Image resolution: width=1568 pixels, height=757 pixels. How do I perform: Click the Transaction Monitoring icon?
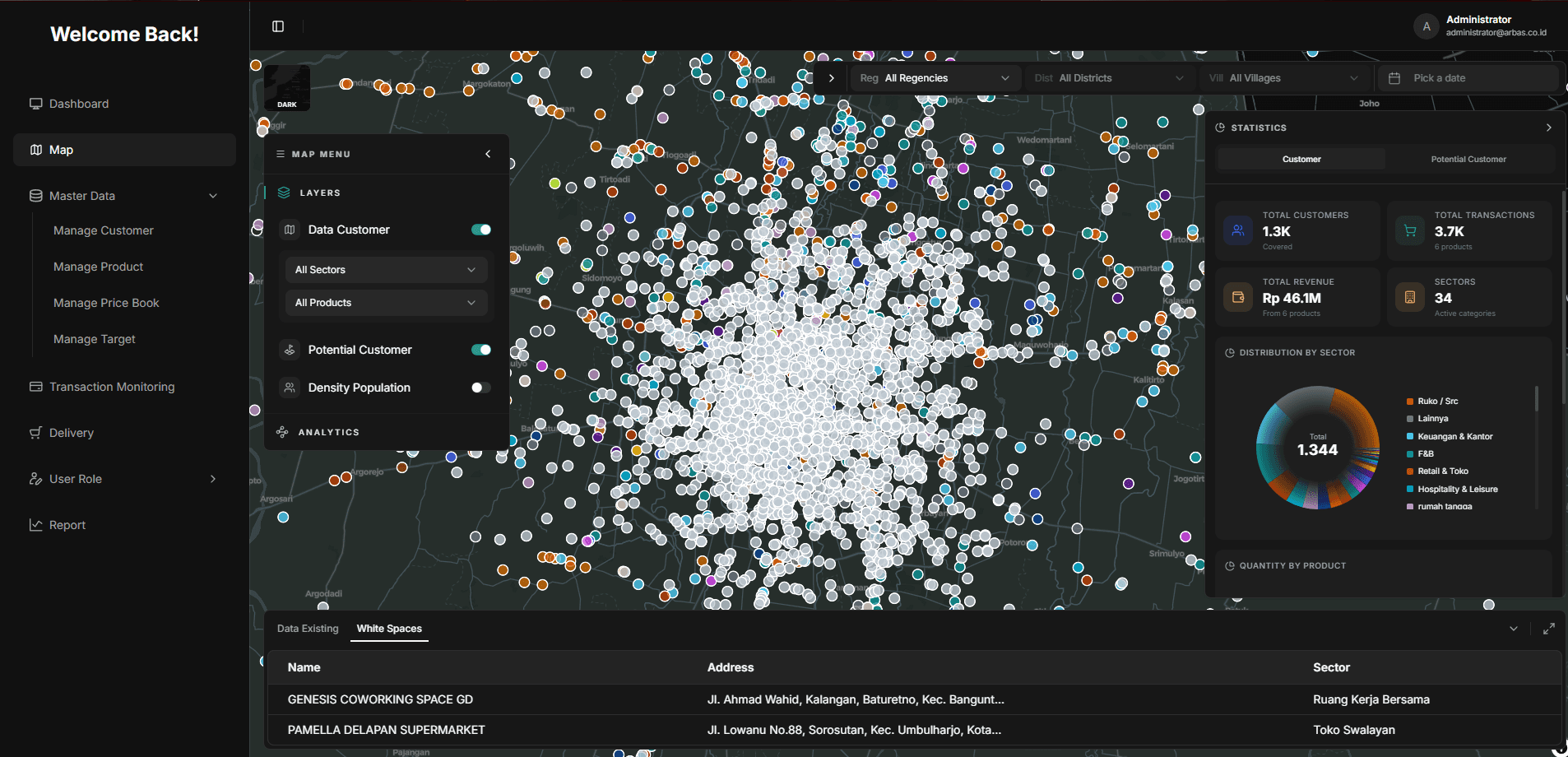click(35, 387)
